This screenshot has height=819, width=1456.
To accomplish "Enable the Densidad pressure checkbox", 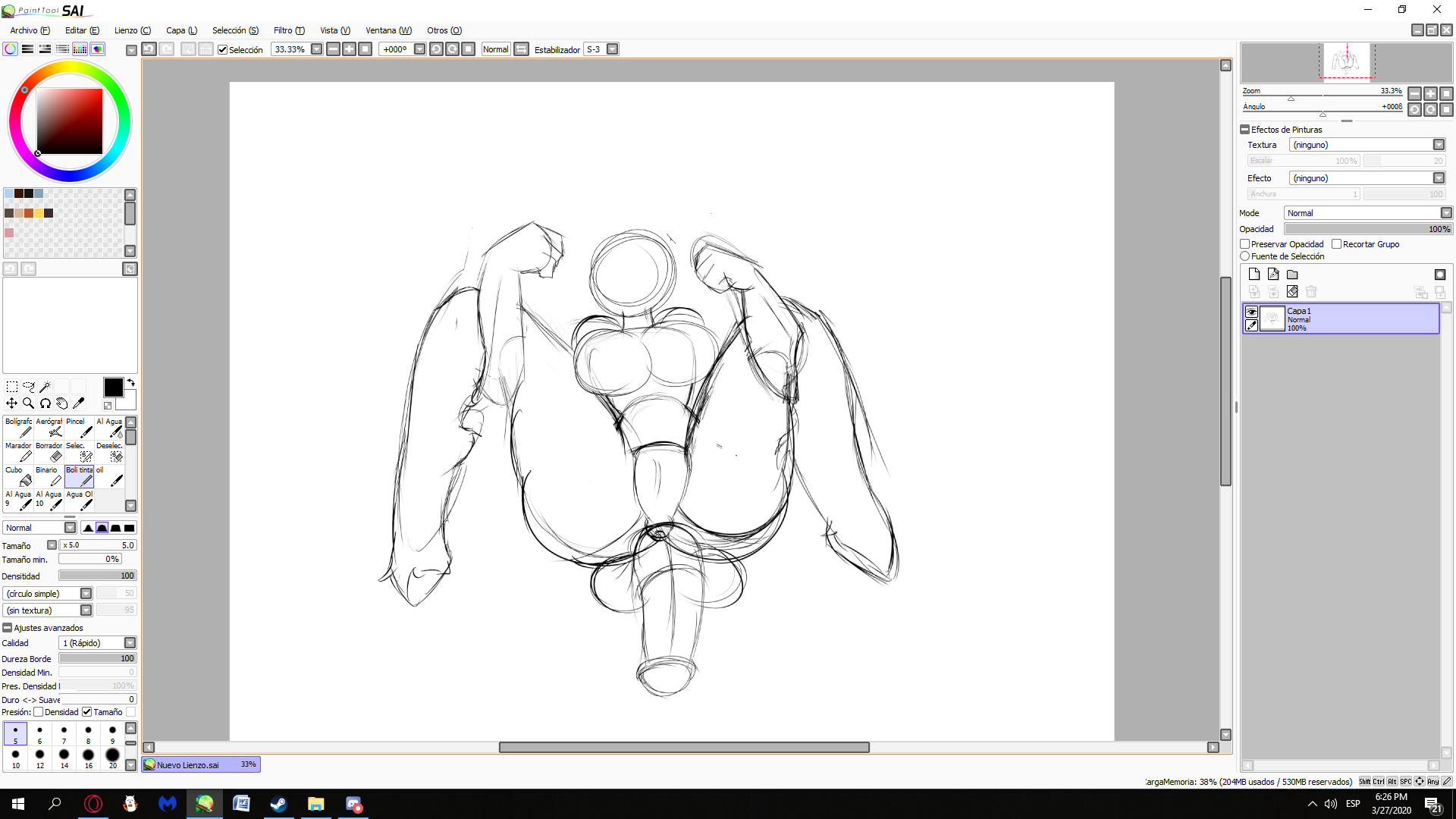I will pos(39,712).
